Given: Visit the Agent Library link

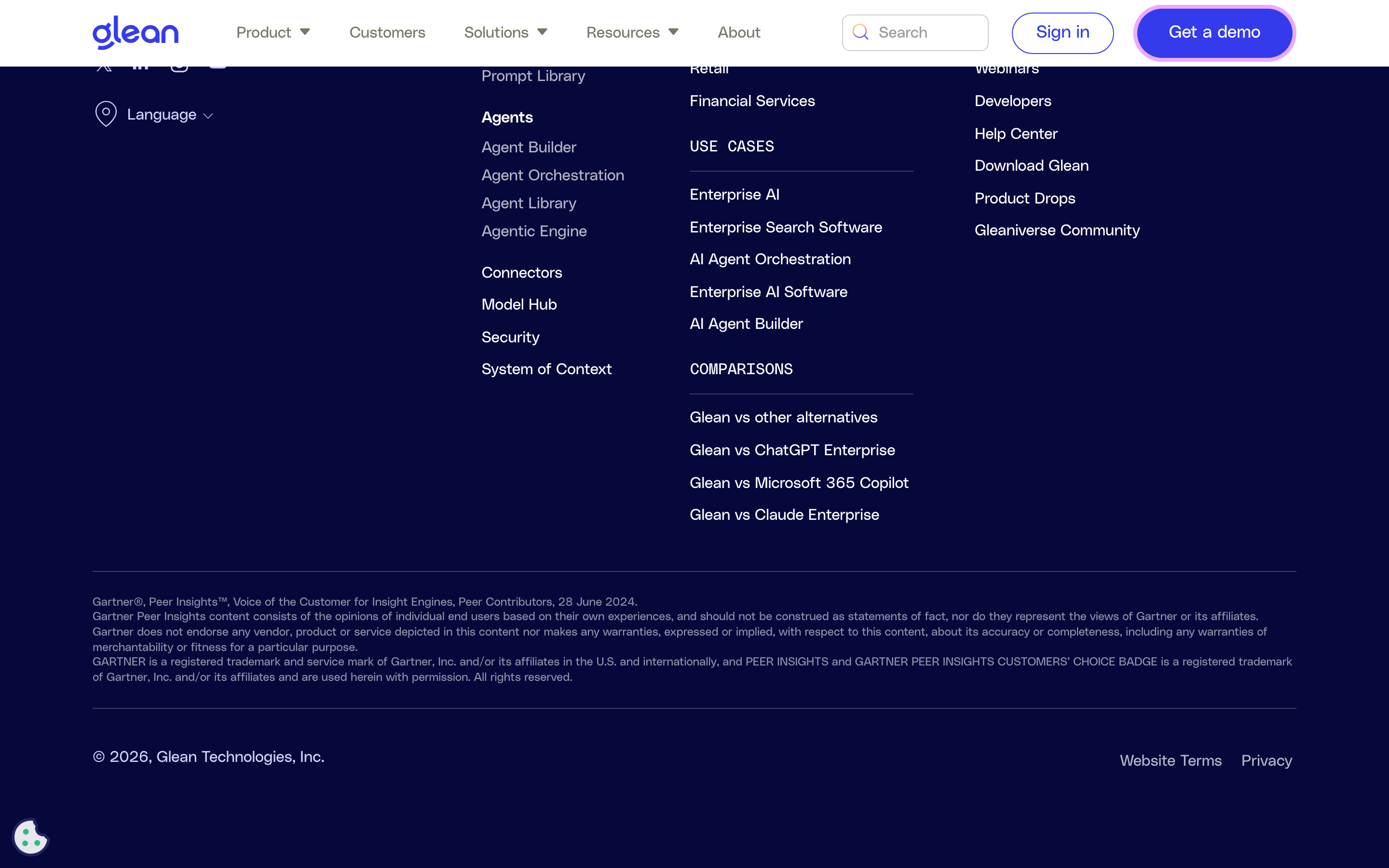Looking at the screenshot, I should [529, 203].
